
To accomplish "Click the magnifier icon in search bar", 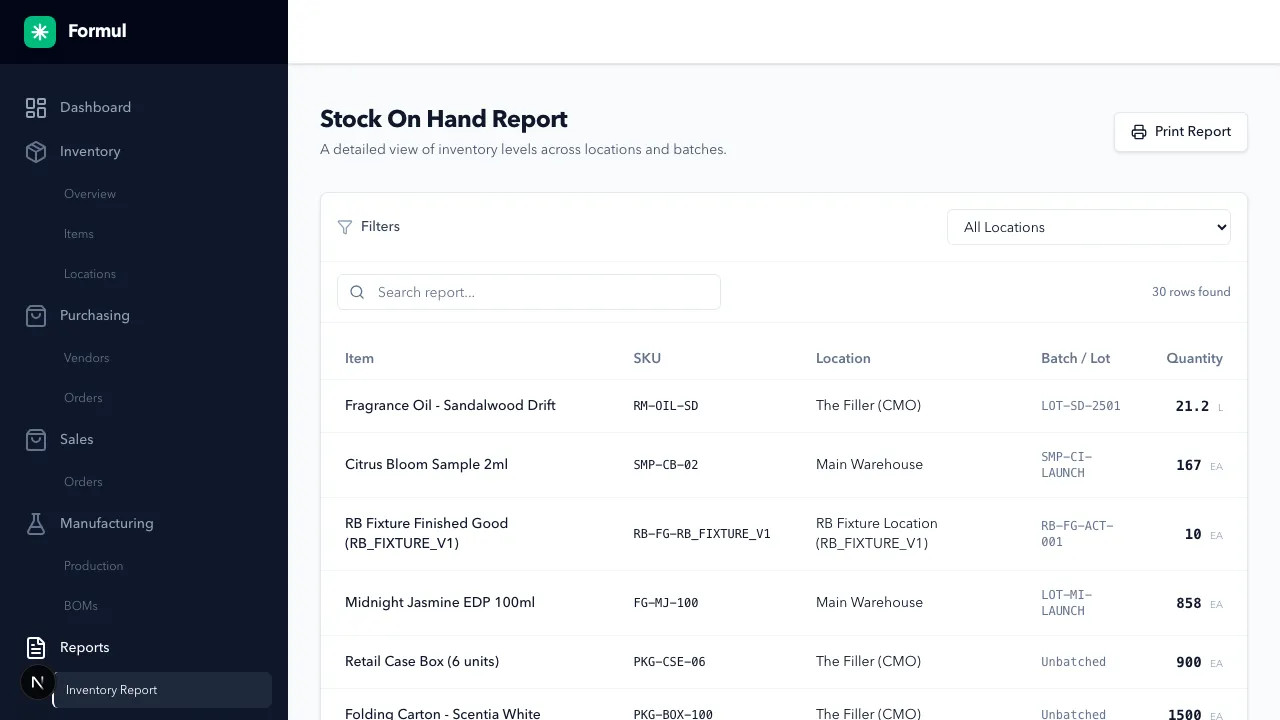I will 357,292.
